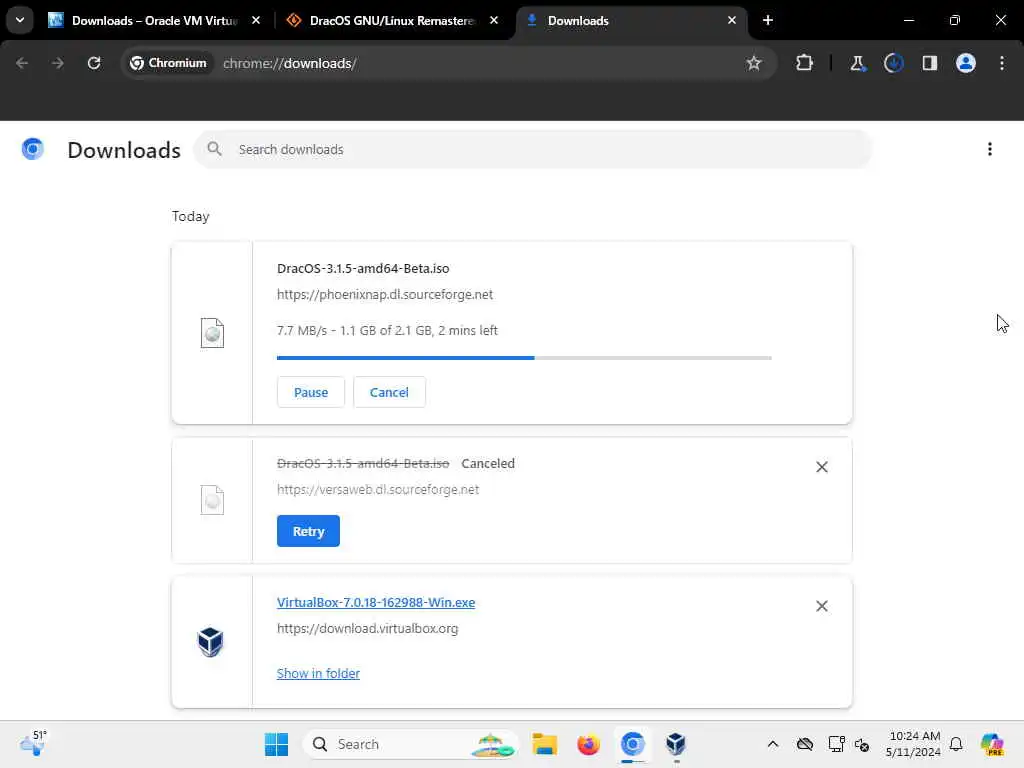
Task: Open a new browser tab
Action: pos(768,20)
